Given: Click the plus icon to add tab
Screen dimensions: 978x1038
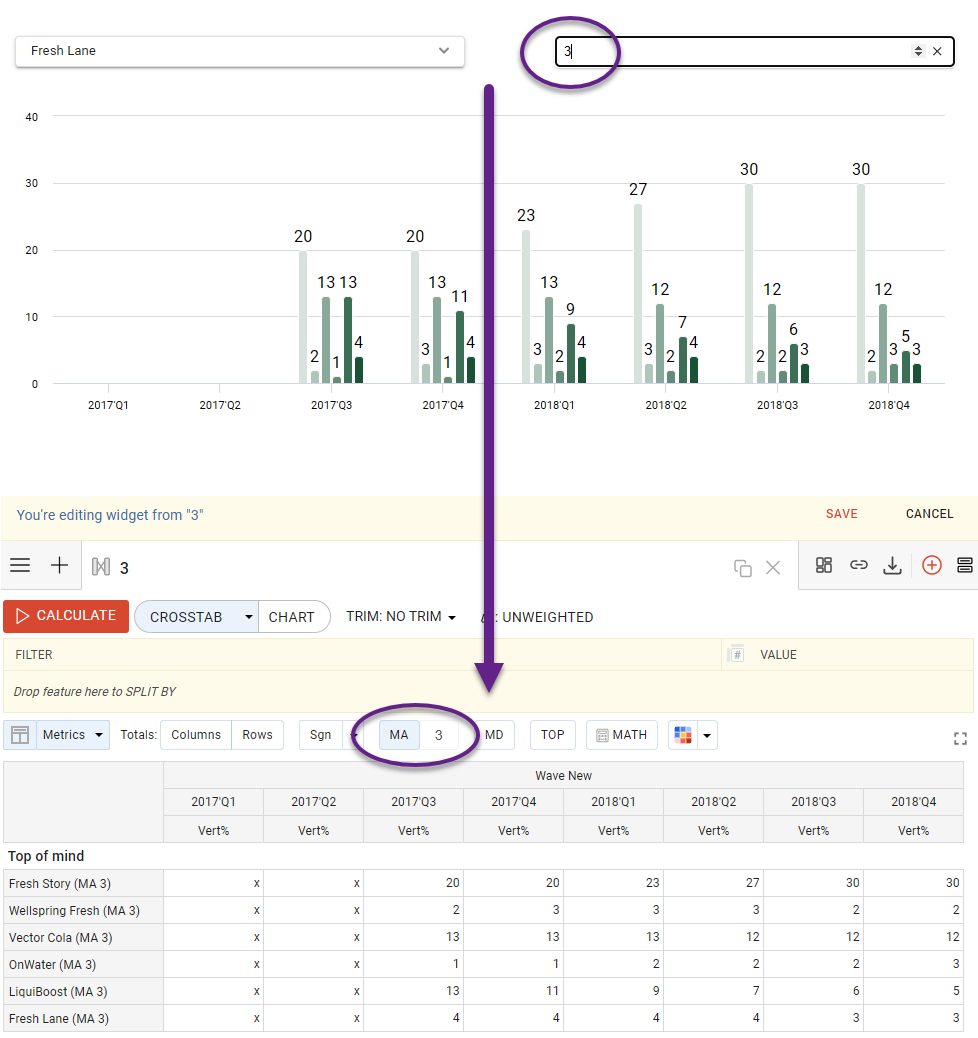Looking at the screenshot, I should coord(60,566).
